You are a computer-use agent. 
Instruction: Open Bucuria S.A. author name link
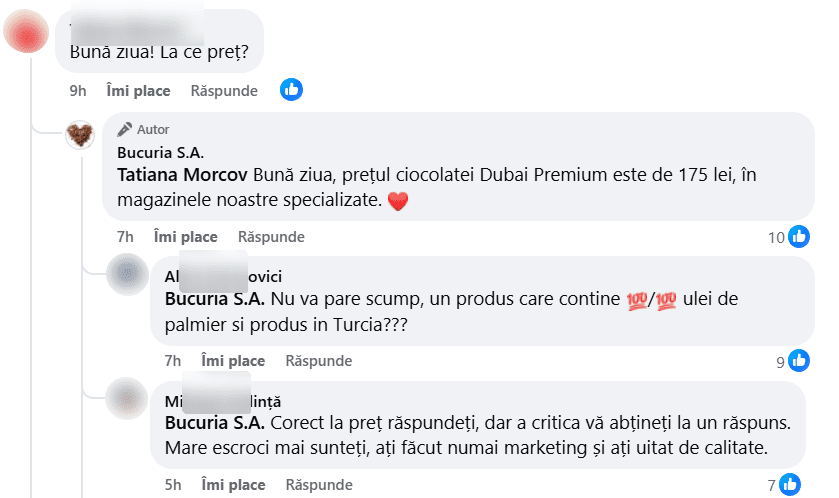[160, 153]
